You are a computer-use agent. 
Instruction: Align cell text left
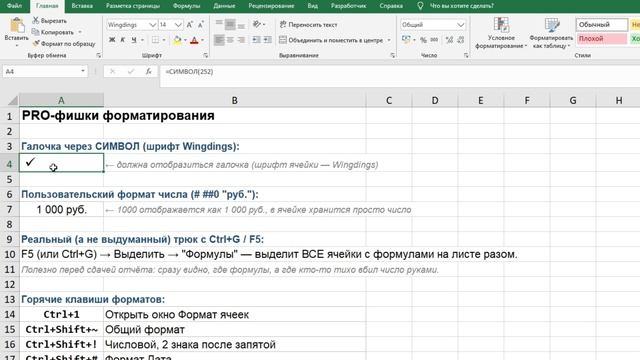coord(219,40)
